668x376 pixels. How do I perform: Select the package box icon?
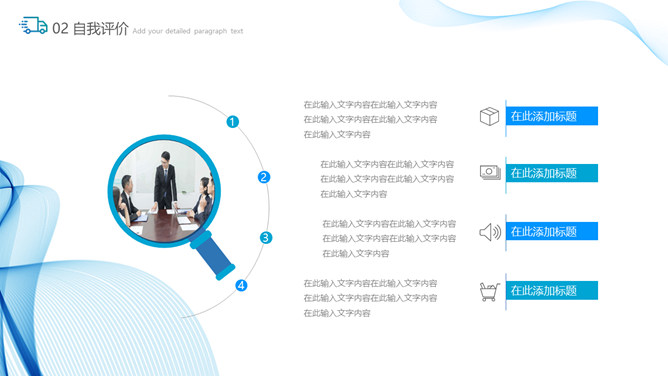tap(489, 116)
